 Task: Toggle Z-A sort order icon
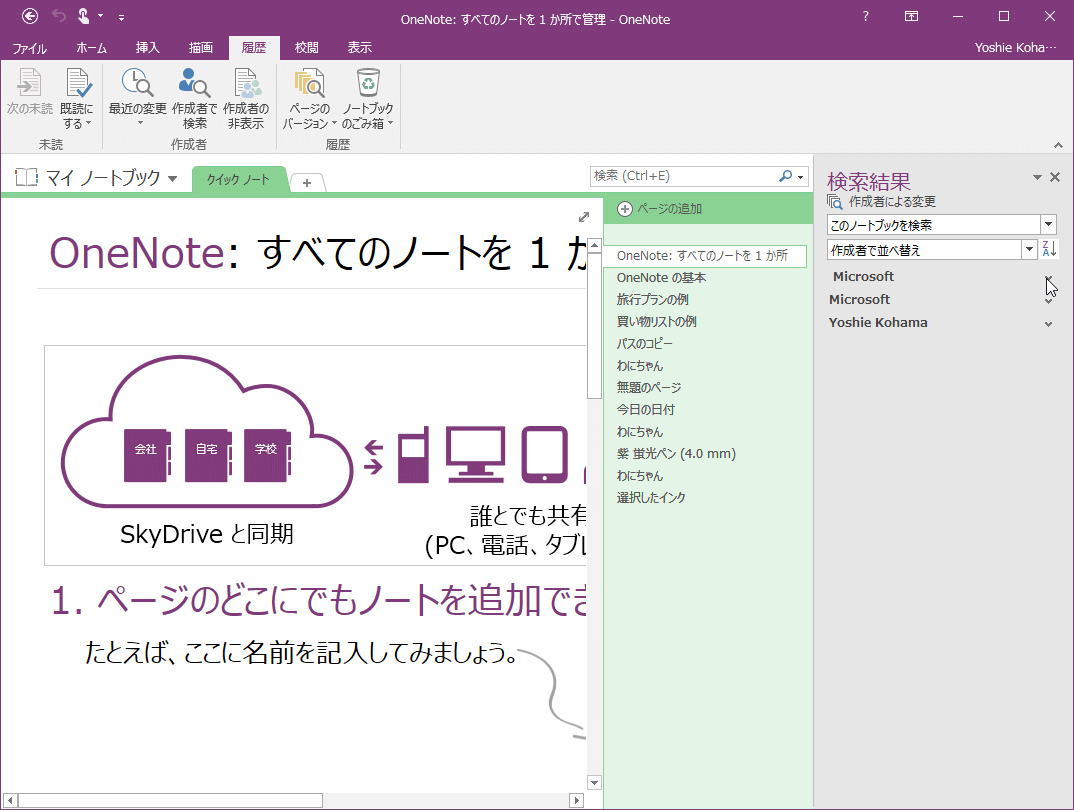[1049, 249]
